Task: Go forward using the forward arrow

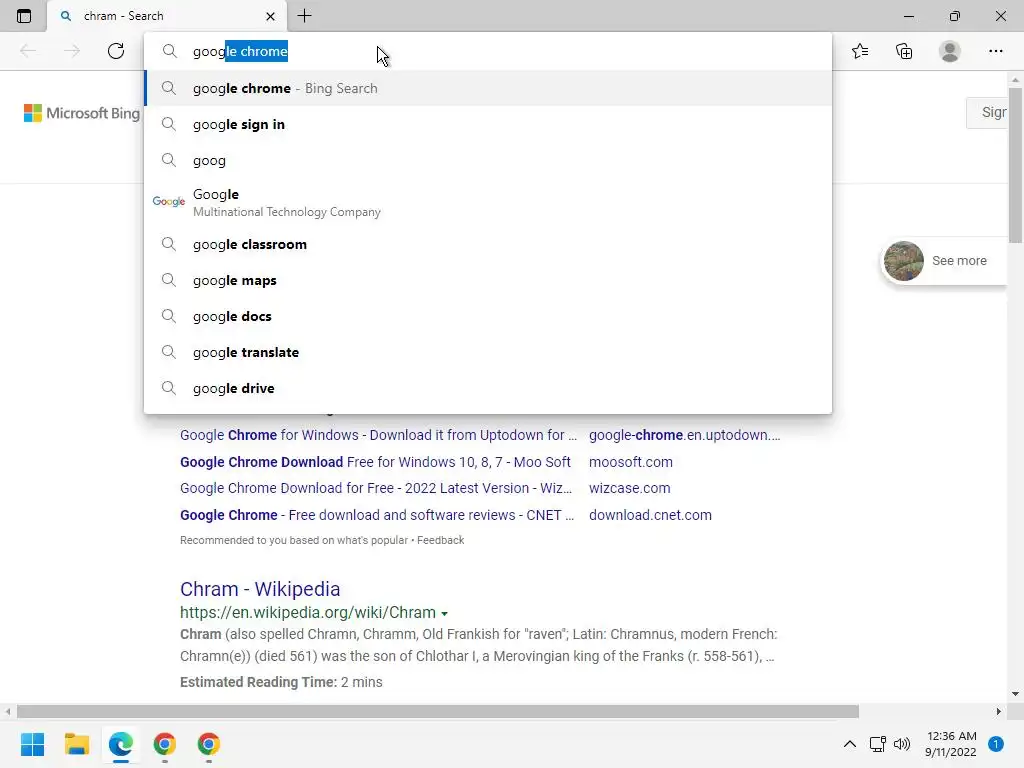Action: click(x=72, y=51)
